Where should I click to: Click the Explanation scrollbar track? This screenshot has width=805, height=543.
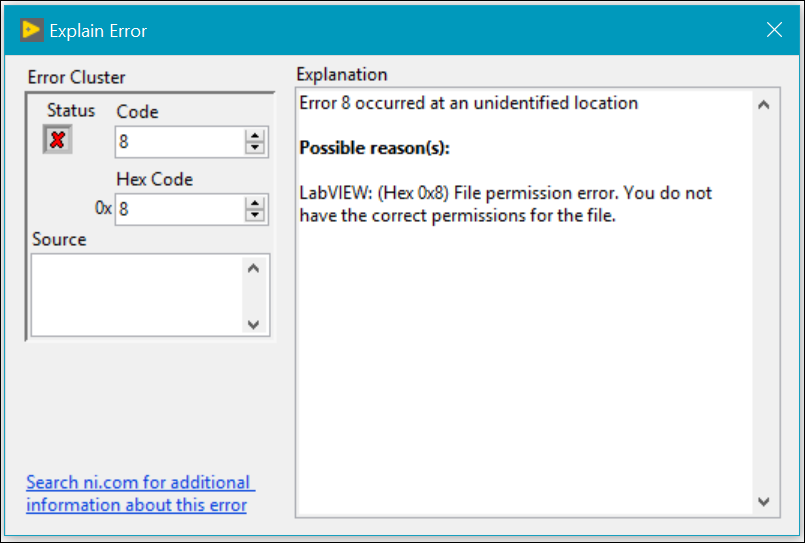pos(764,303)
